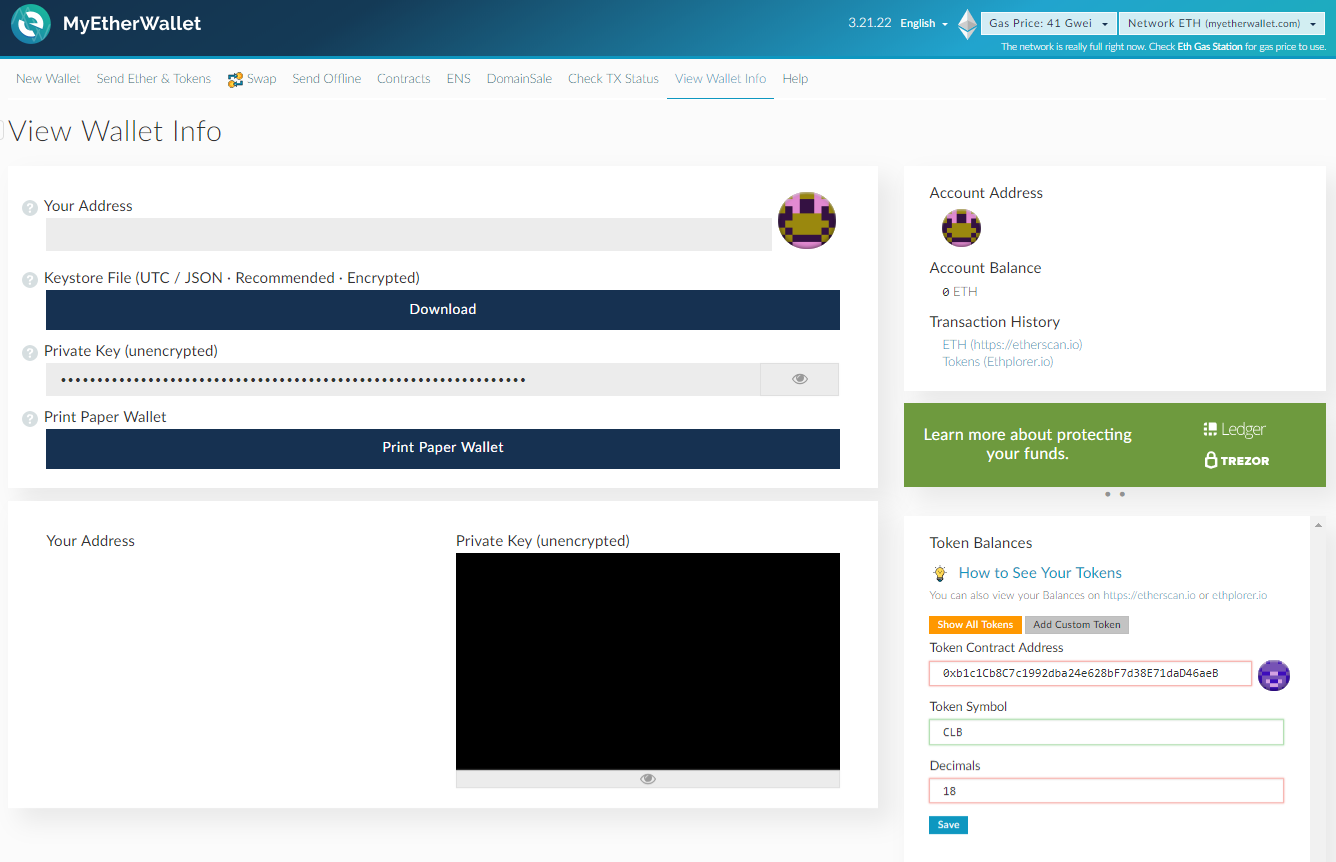
Task: Open the New Wallet tab
Action: pyautogui.click(x=48, y=79)
